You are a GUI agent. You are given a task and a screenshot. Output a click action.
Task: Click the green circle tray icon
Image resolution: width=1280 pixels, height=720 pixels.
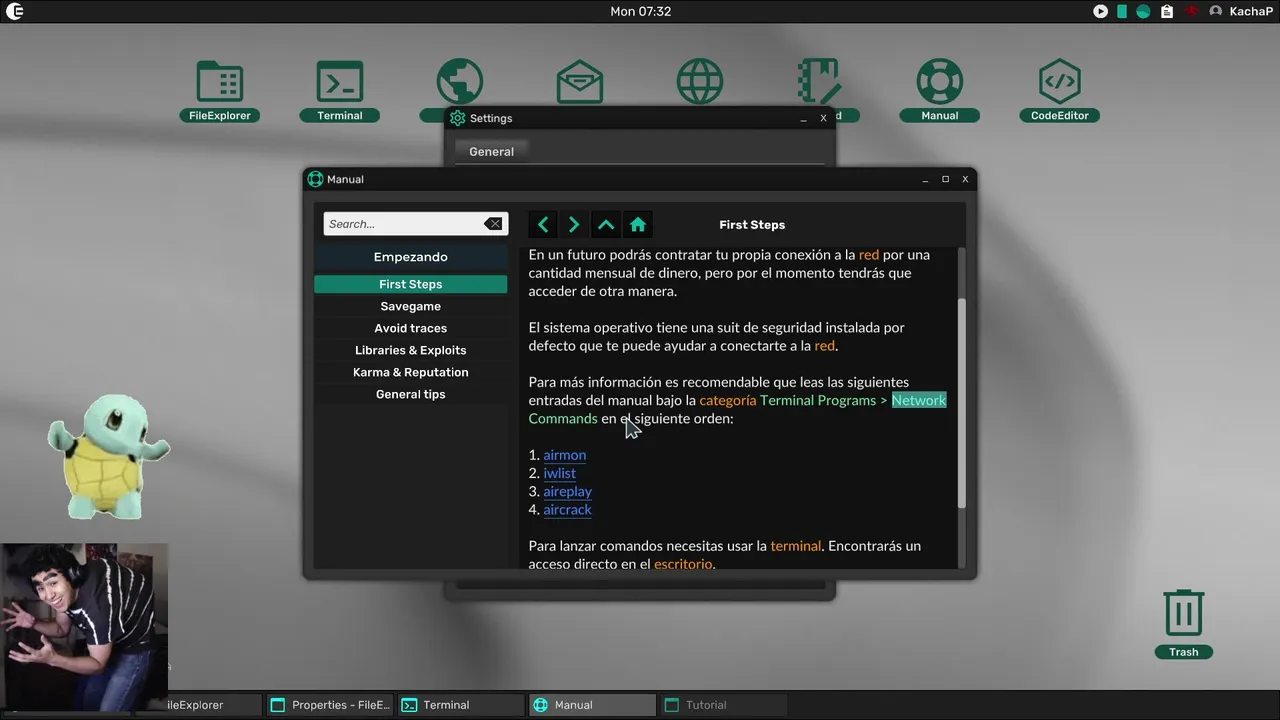[x=1143, y=11]
